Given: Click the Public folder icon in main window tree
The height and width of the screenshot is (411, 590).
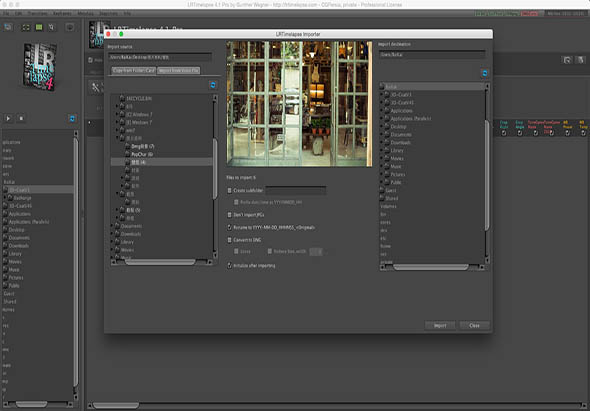Looking at the screenshot, I should tap(5, 285).
